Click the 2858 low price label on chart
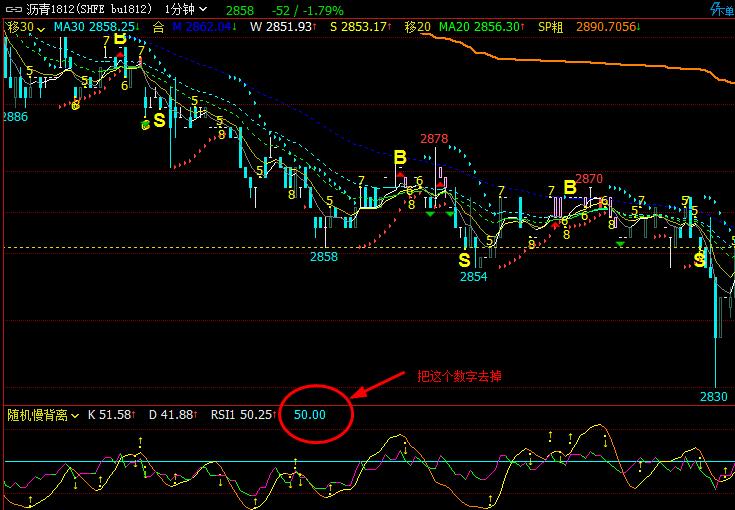The width and height of the screenshot is (735, 510). pyautogui.click(x=324, y=257)
